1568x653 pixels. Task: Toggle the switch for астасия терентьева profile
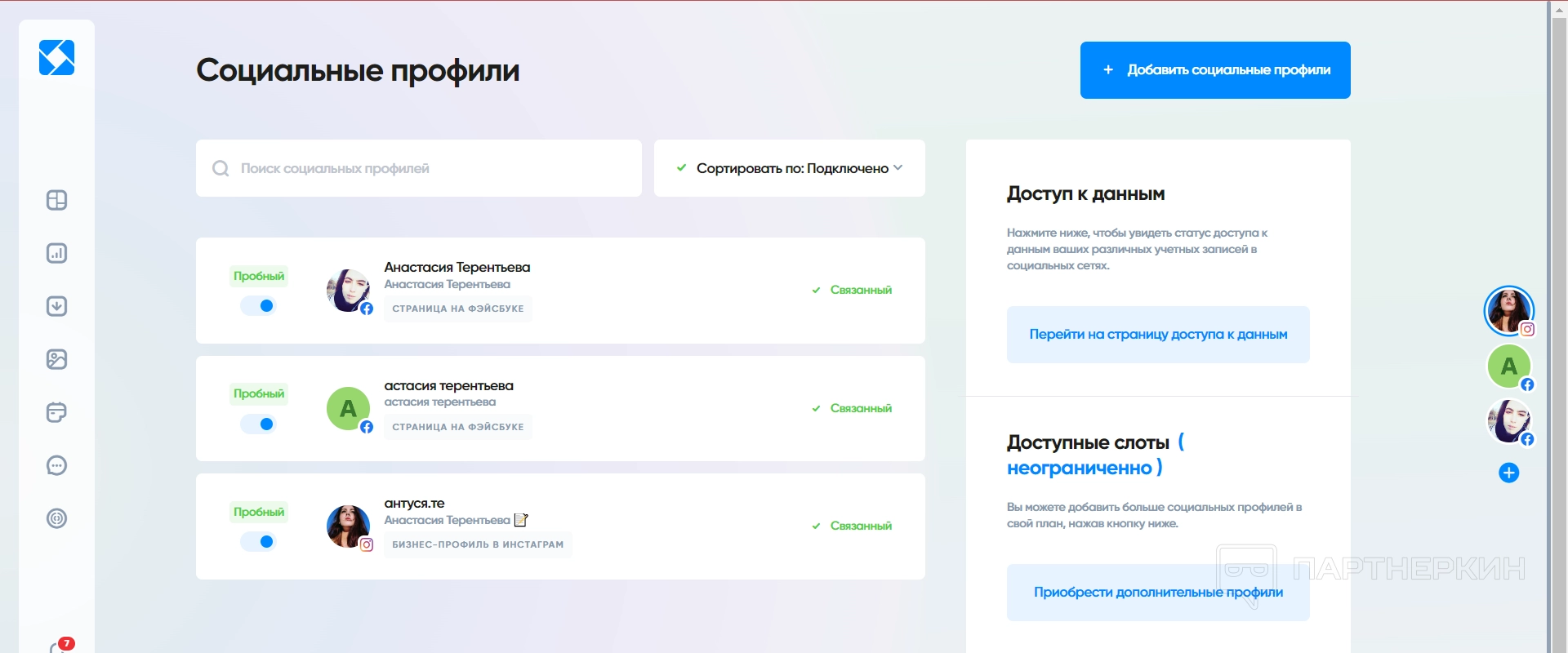(x=258, y=424)
